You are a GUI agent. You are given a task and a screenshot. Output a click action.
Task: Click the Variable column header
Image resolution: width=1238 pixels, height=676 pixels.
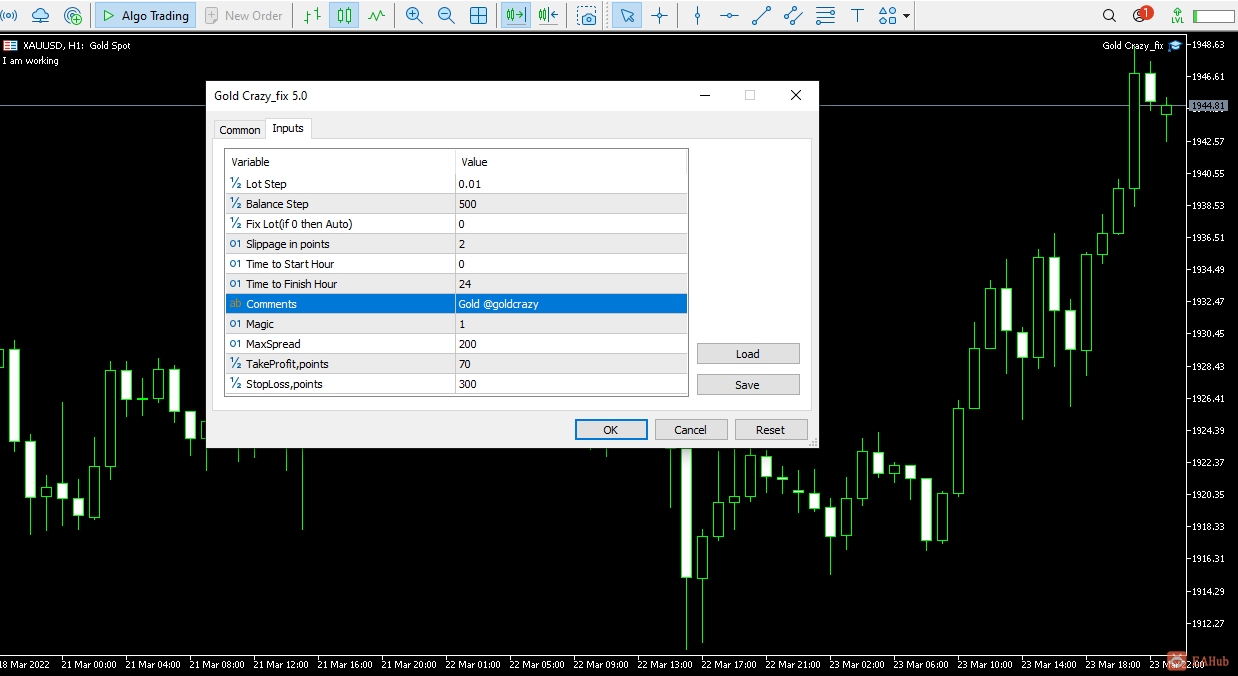pos(341,162)
